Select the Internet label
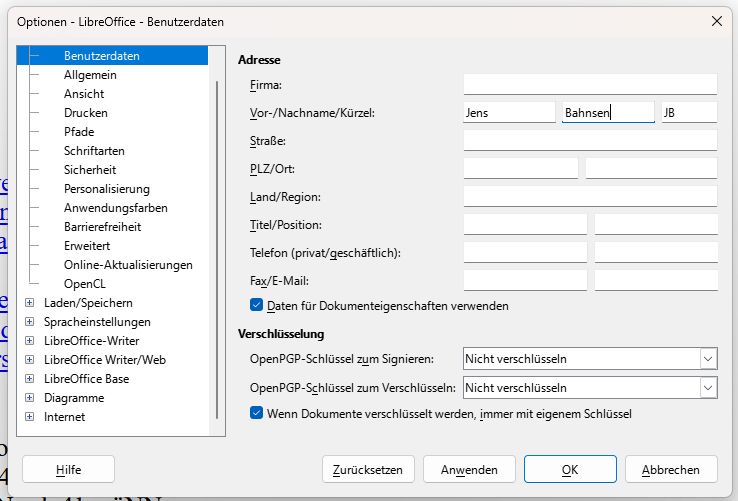The image size is (738, 501). (x=64, y=417)
